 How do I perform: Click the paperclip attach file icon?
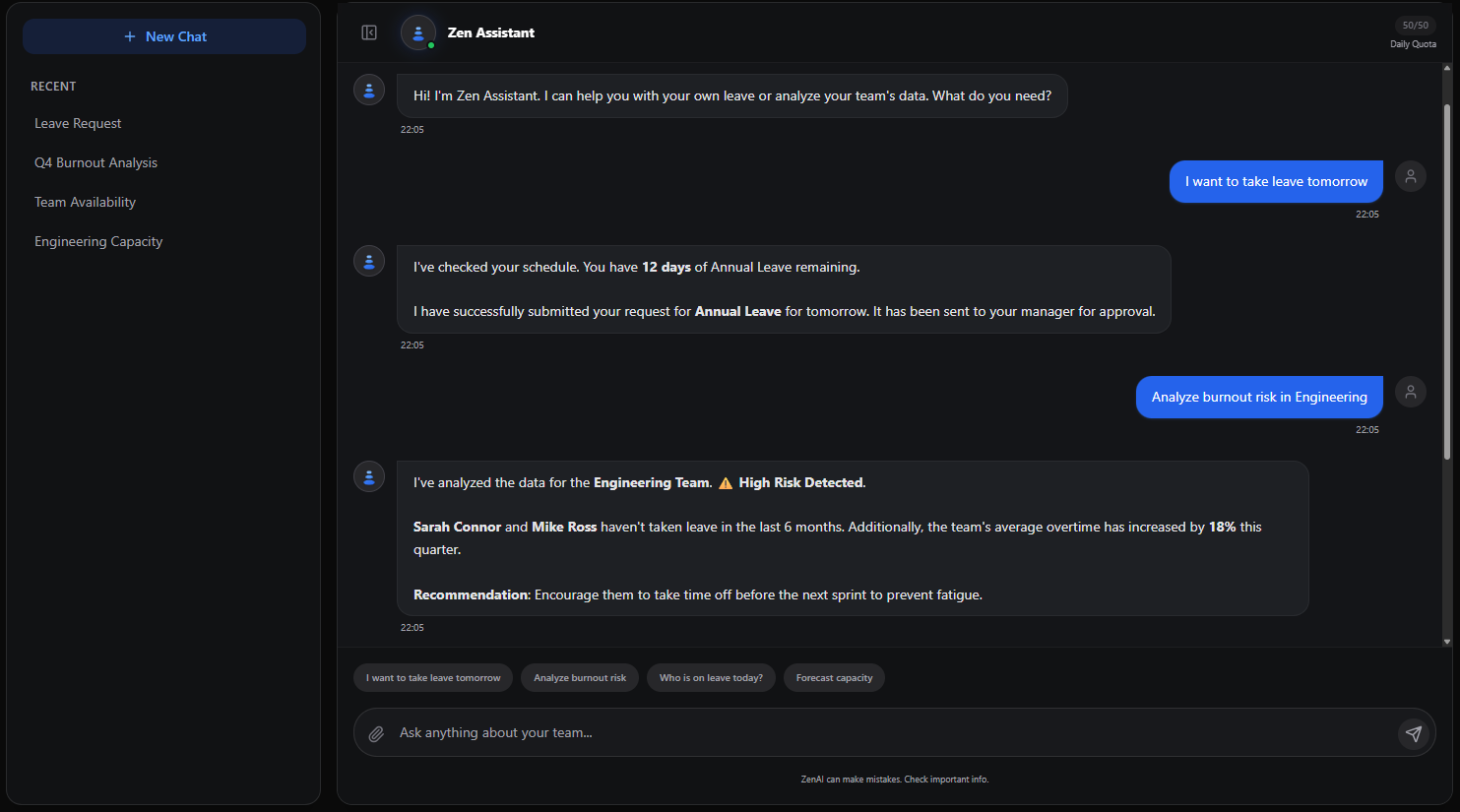click(x=376, y=733)
